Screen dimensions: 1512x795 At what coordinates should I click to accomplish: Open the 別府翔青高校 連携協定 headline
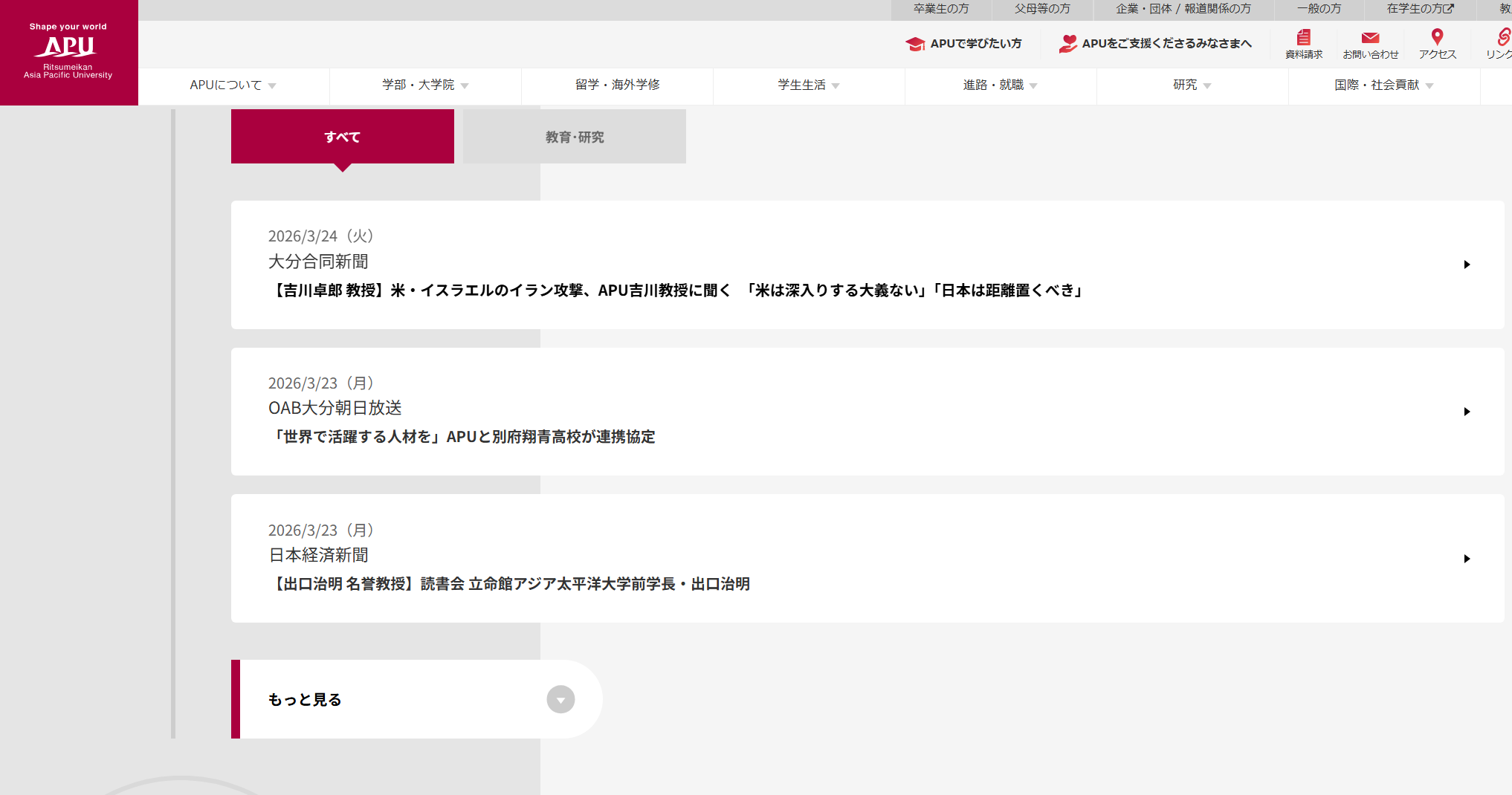click(x=462, y=437)
